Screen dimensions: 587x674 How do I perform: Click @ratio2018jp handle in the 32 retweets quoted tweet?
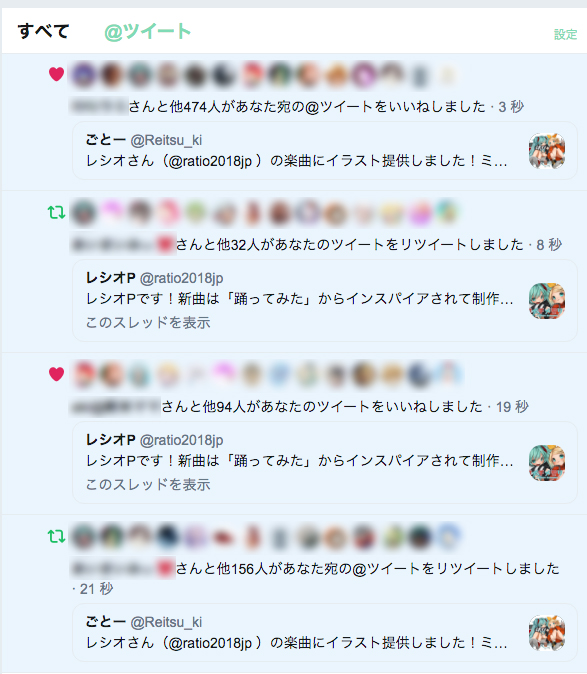click(x=182, y=279)
